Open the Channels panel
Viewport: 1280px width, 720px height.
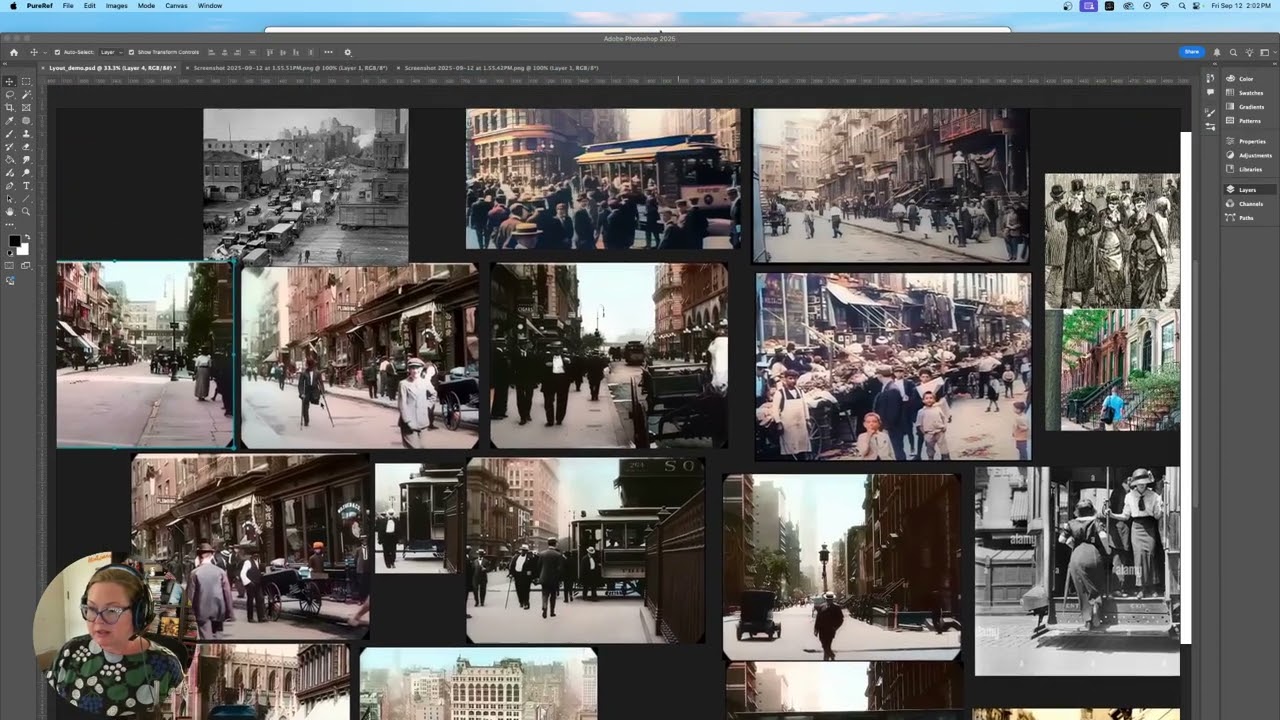(x=1250, y=204)
